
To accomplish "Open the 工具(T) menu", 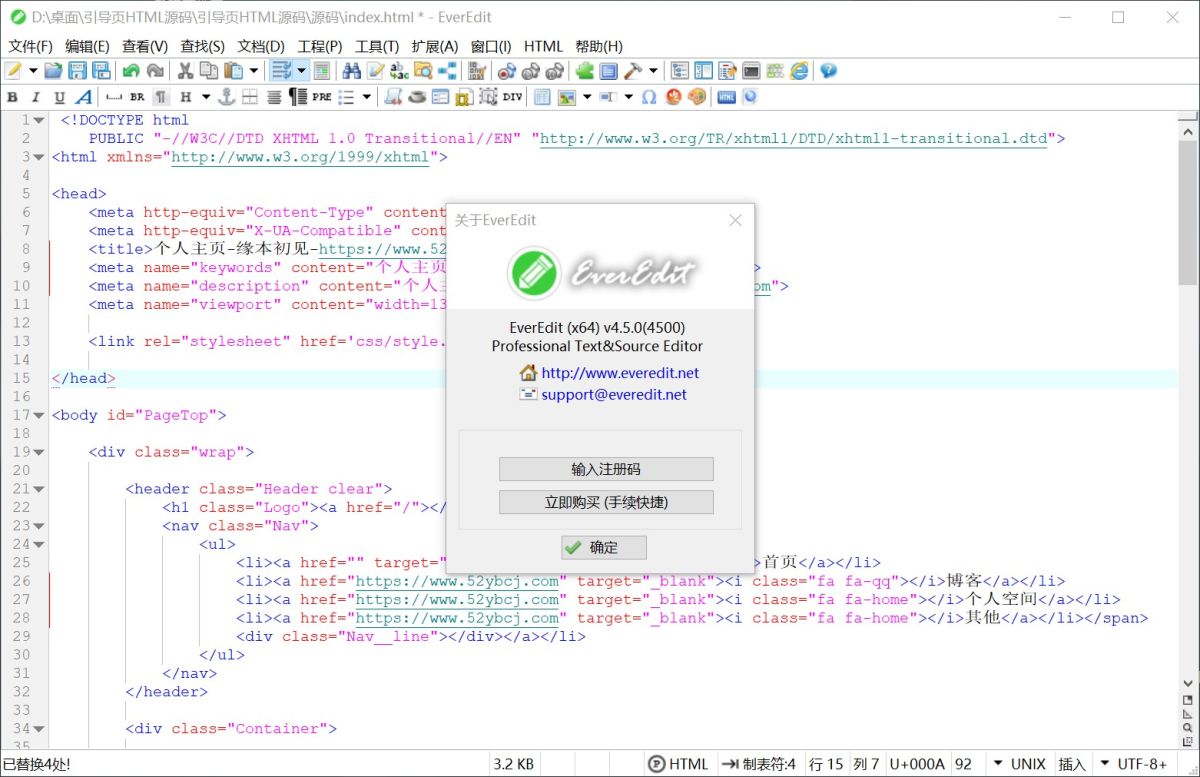I will (377, 46).
